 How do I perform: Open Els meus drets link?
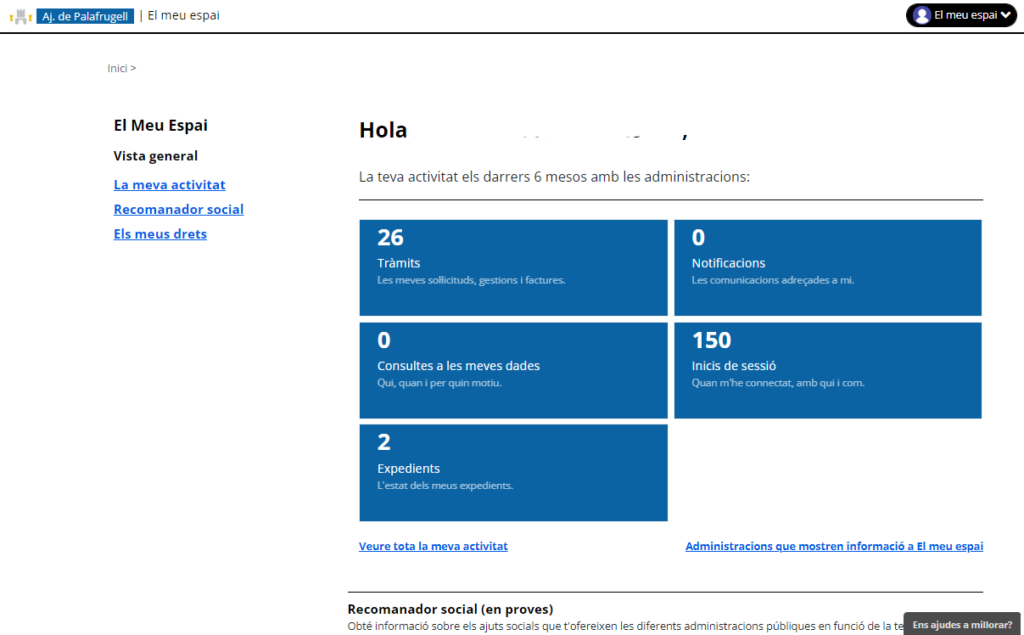(x=160, y=234)
